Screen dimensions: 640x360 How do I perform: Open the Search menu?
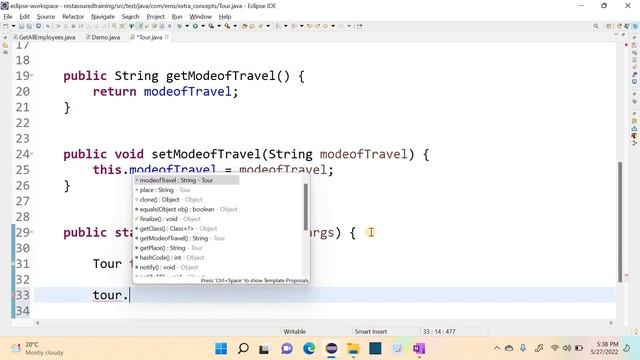click(131, 16)
